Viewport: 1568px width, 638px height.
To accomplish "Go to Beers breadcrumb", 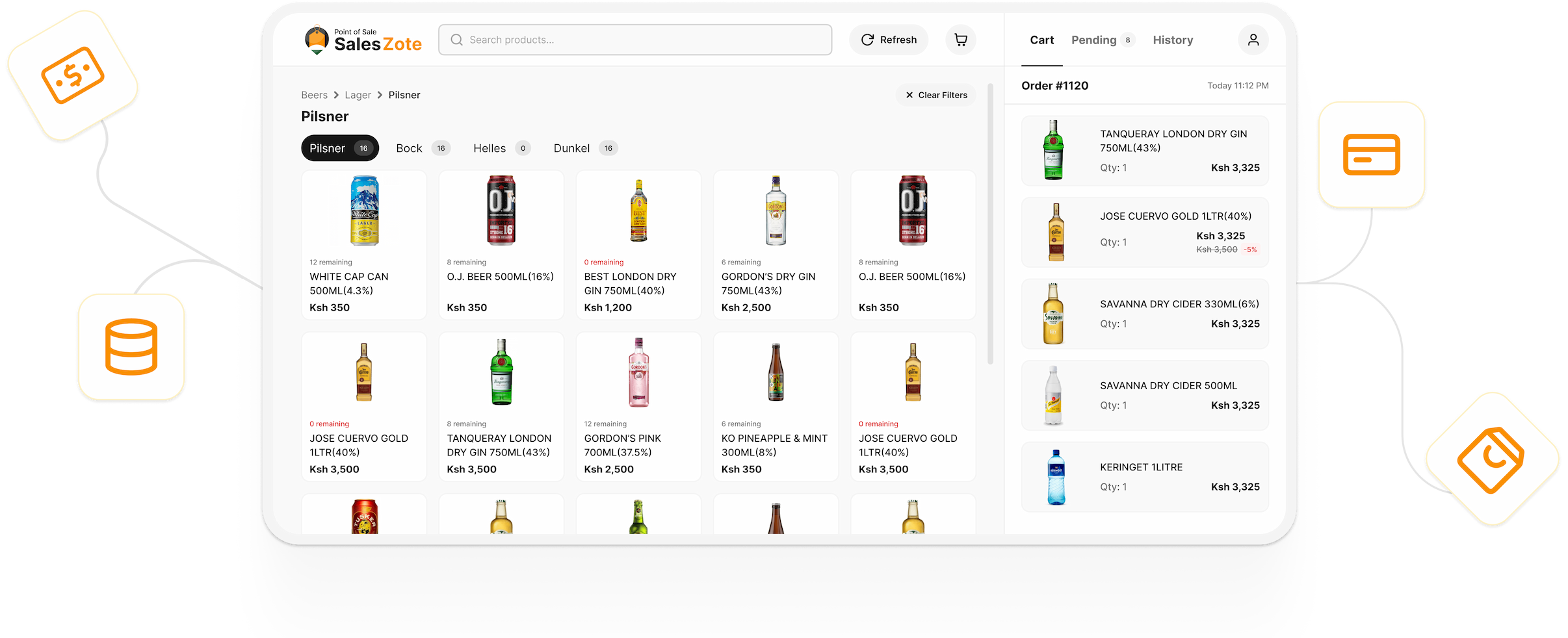I will click(x=314, y=95).
